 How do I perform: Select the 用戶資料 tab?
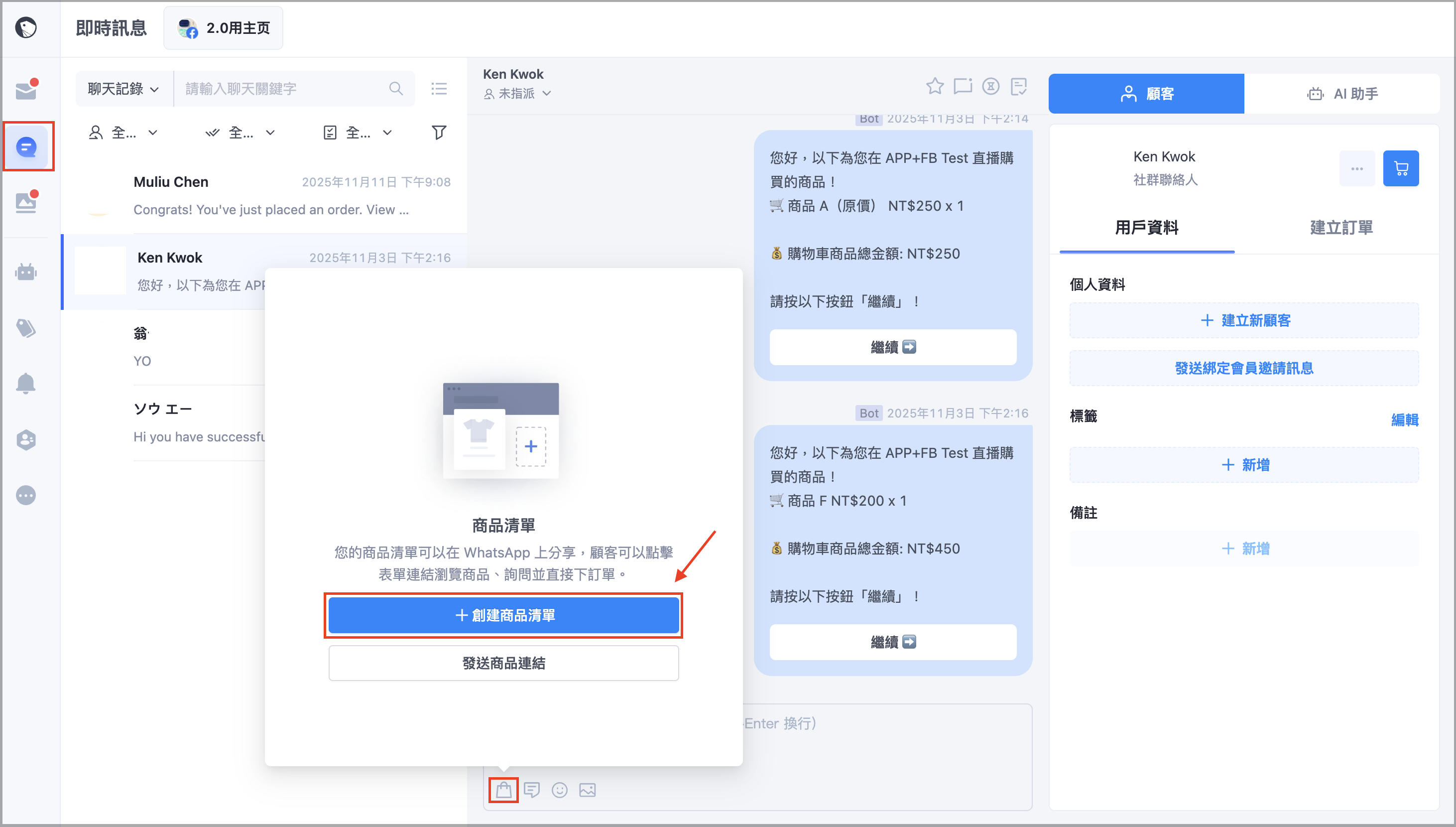point(1147,228)
